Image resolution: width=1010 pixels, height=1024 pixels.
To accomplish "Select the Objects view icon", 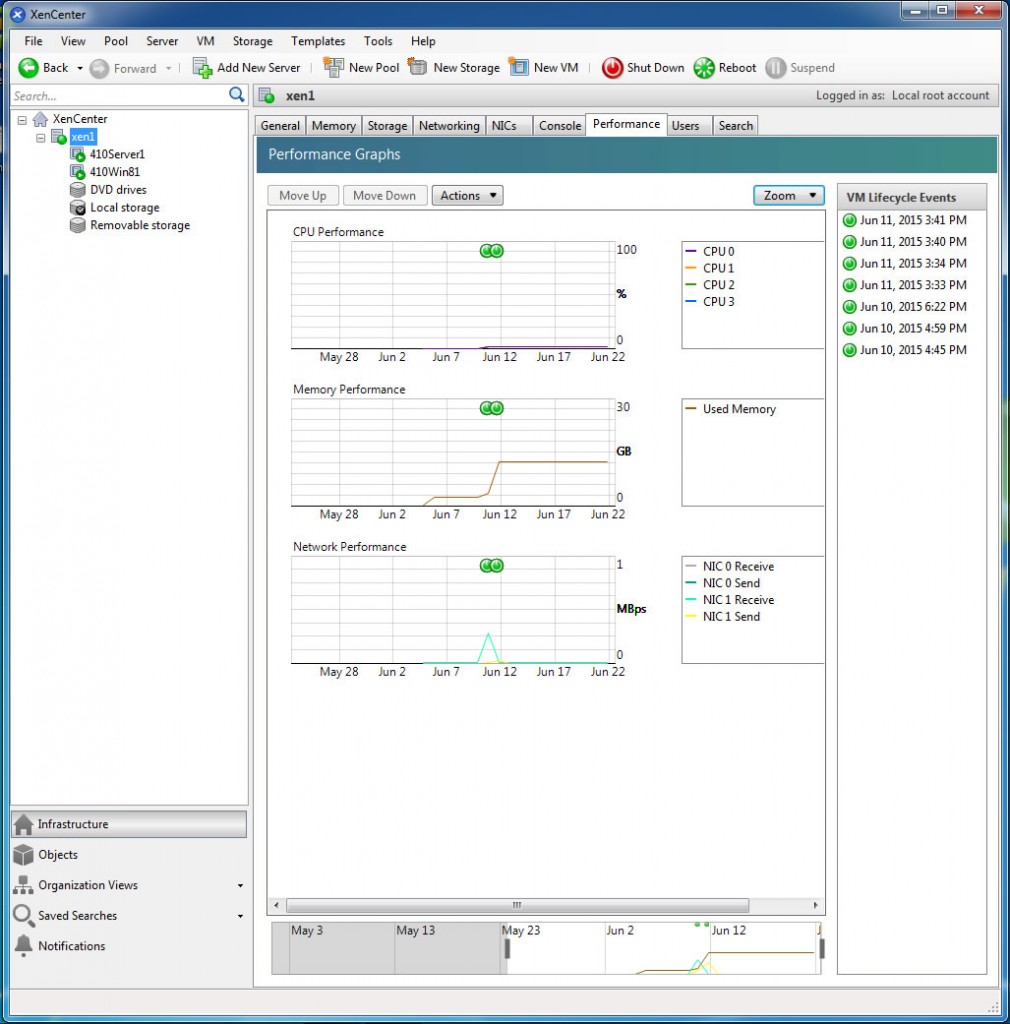I will (x=22, y=855).
